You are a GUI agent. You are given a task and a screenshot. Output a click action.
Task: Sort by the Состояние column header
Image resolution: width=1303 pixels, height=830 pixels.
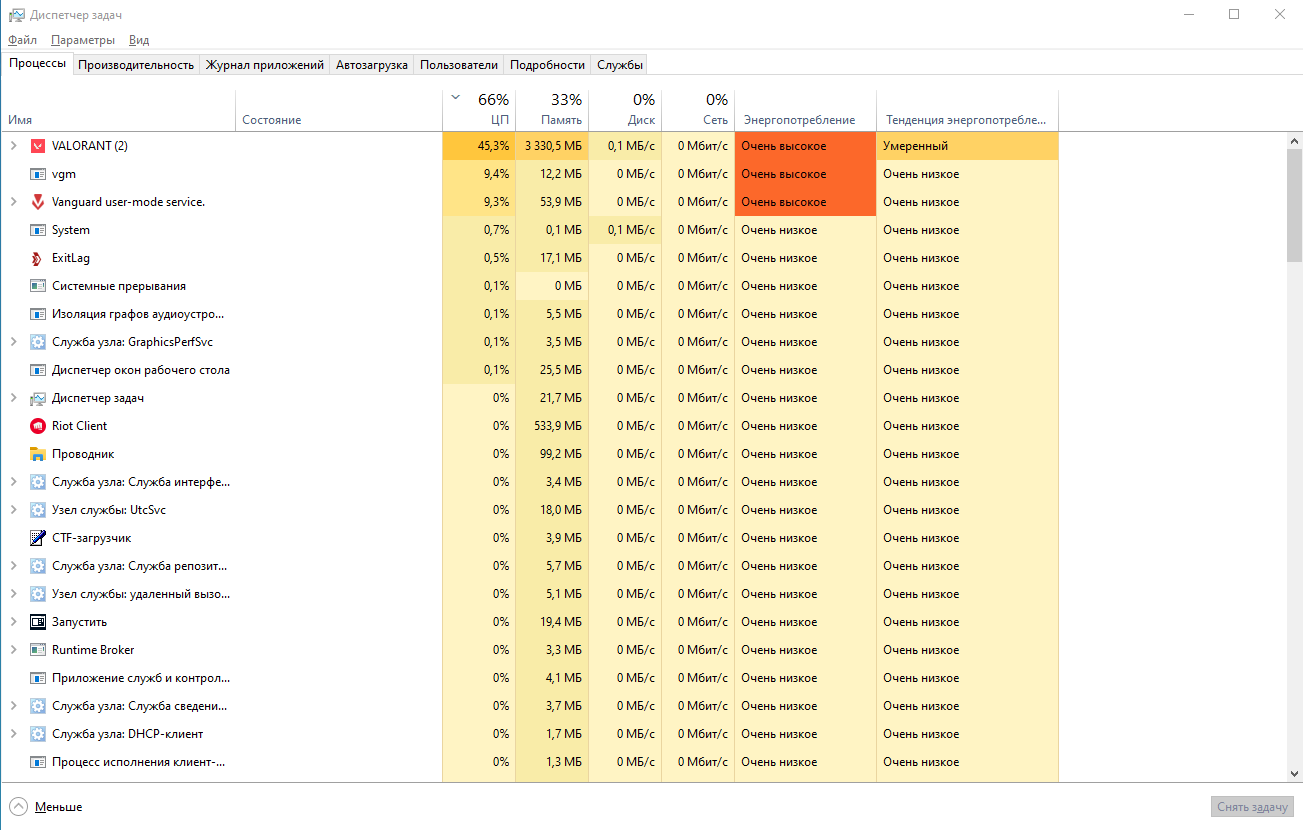[x=339, y=110]
